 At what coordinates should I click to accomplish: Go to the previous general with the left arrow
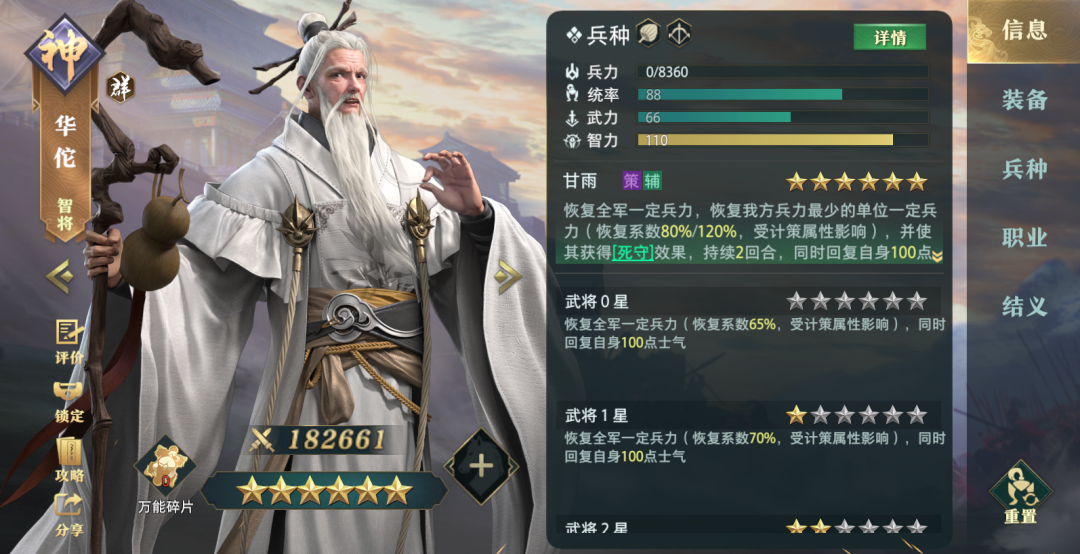click(60, 276)
